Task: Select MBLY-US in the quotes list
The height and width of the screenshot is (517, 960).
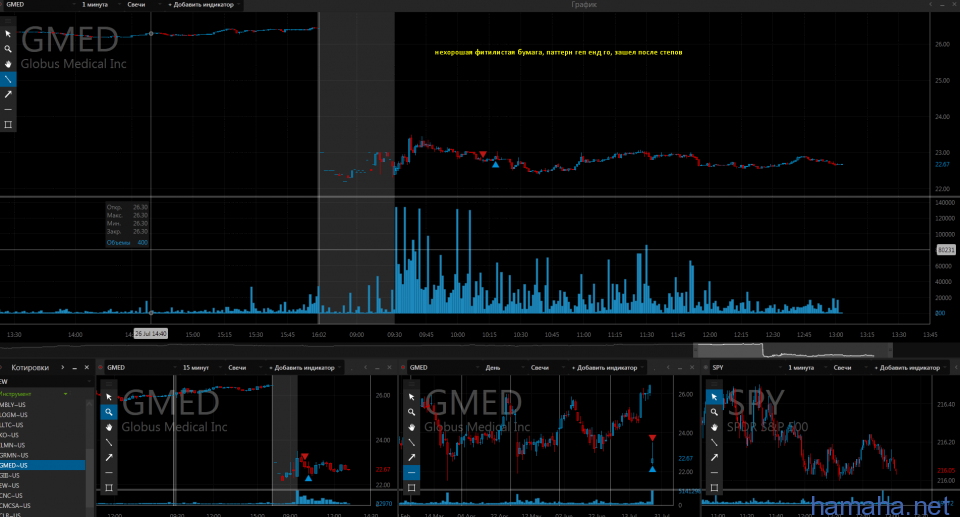Action: pos(43,404)
